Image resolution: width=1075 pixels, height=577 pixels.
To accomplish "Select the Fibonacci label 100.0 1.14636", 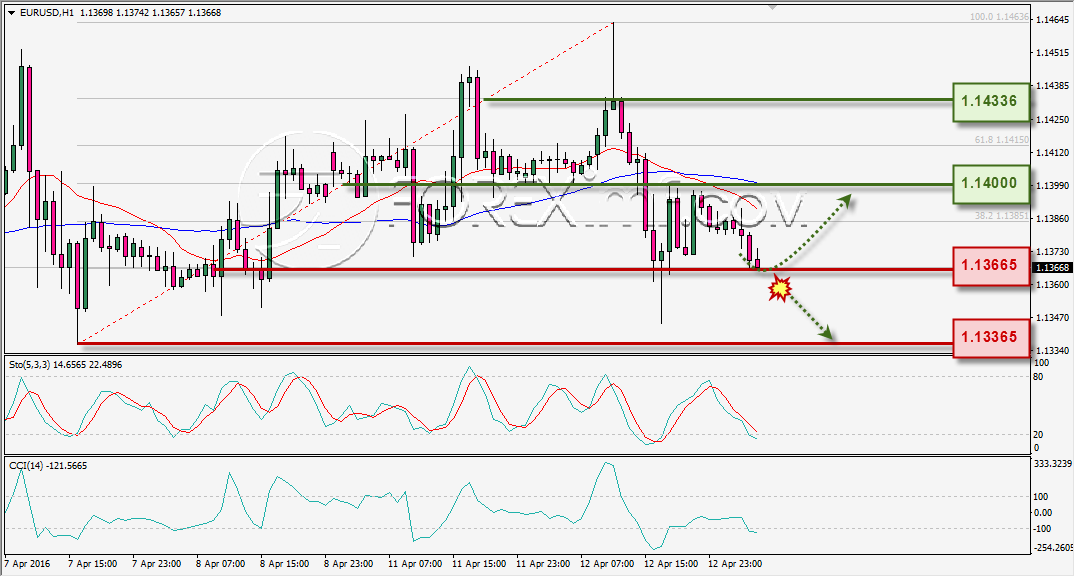I will point(1000,16).
